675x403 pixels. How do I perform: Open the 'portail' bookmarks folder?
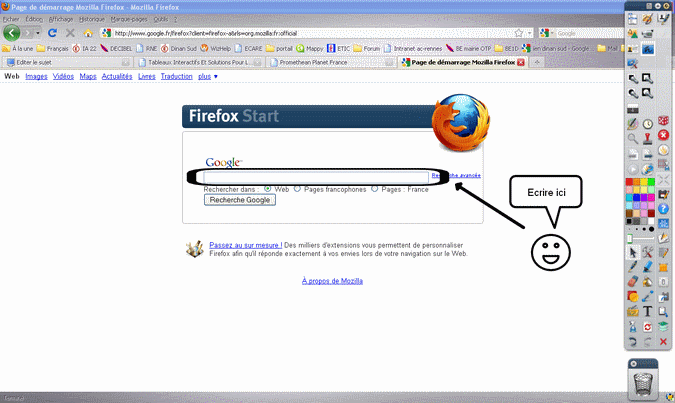[279, 49]
